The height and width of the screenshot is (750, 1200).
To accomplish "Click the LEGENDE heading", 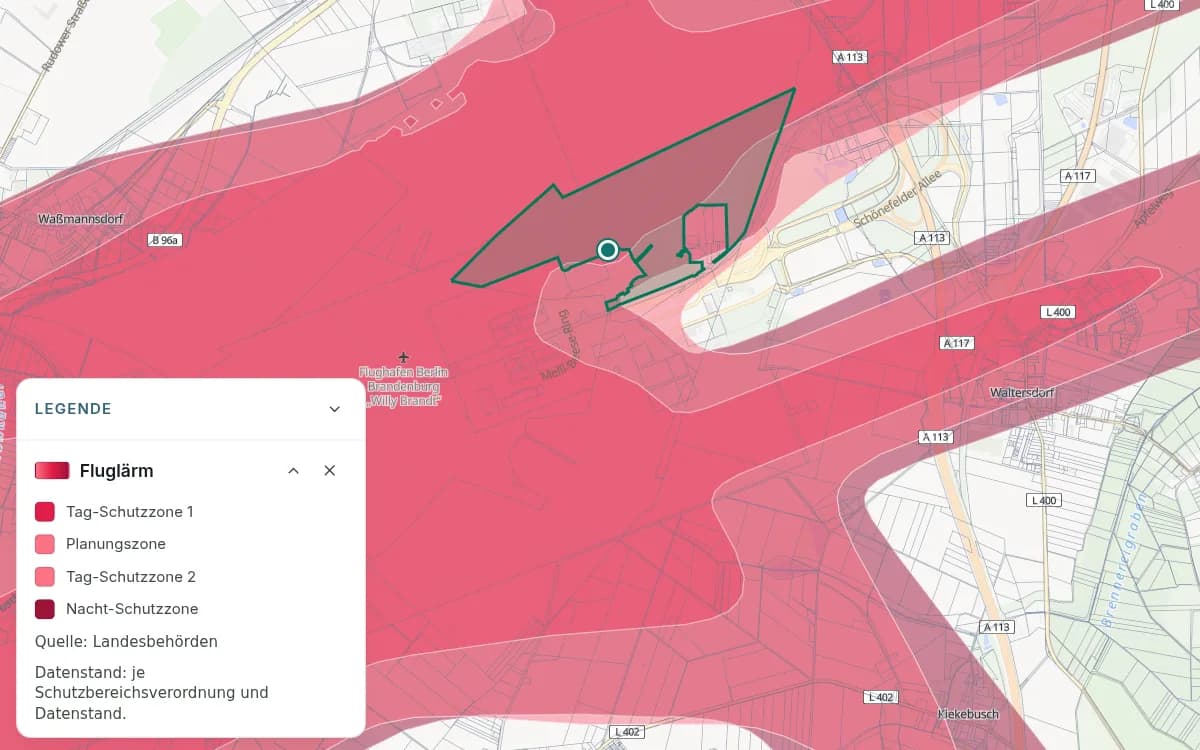I will (x=73, y=409).
